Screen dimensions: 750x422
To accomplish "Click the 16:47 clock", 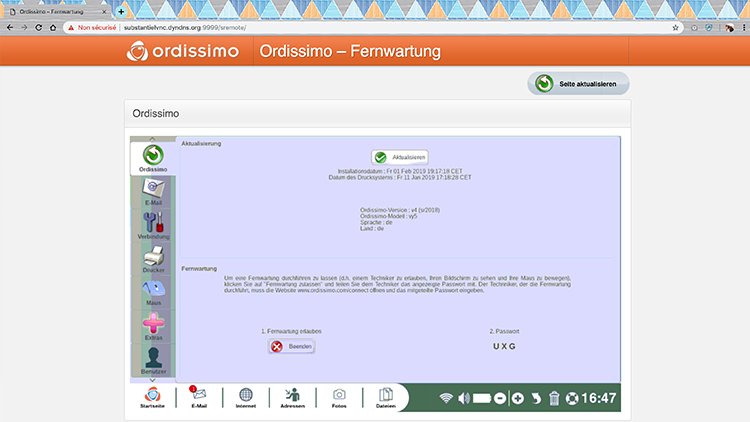I will (598, 398).
